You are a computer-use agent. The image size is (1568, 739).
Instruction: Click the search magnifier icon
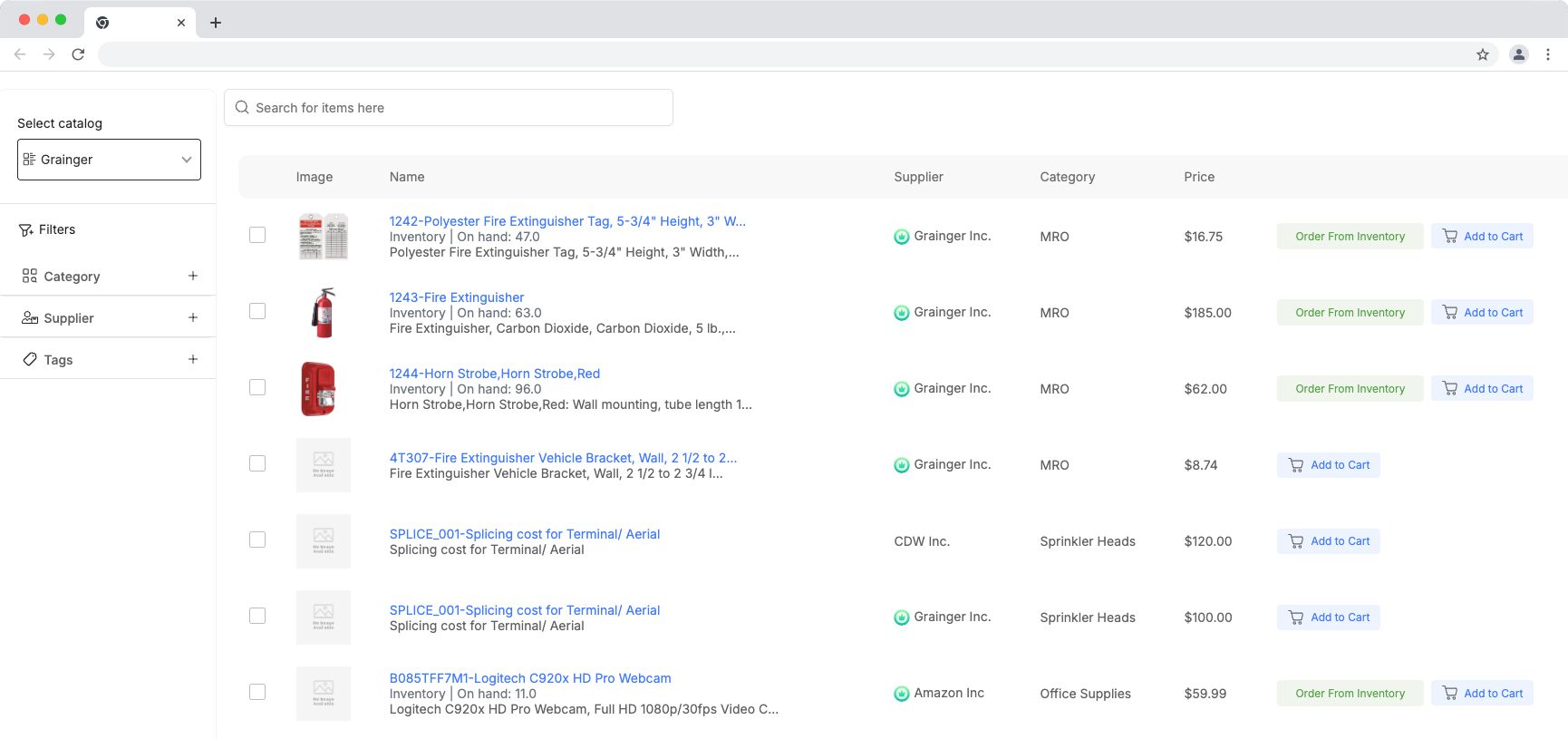point(242,107)
